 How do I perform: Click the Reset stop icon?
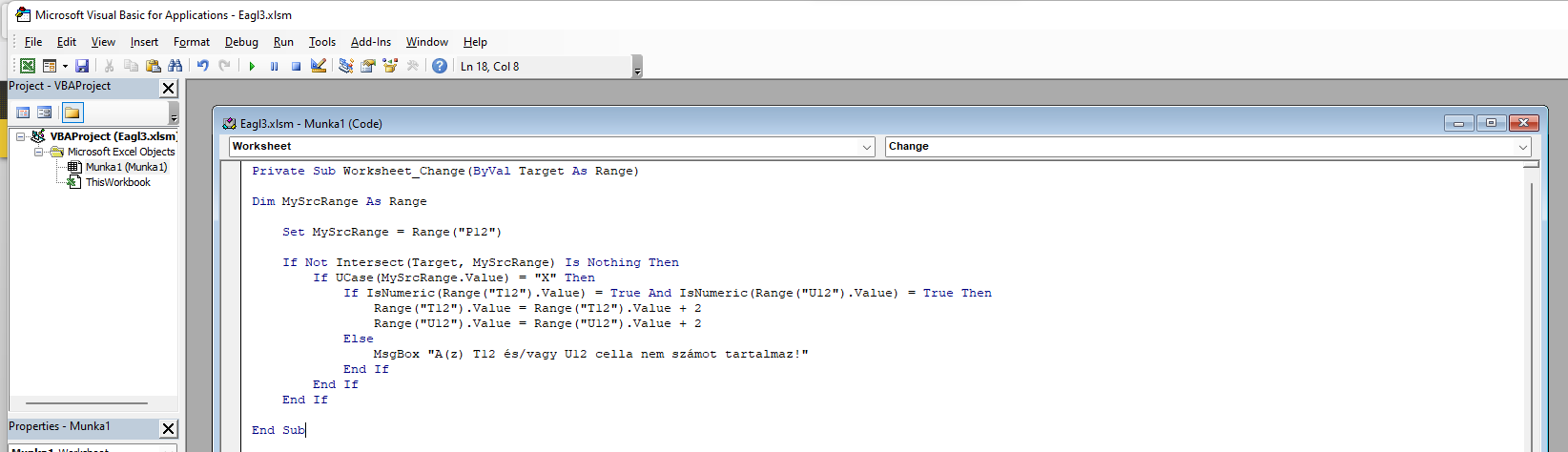(x=296, y=66)
